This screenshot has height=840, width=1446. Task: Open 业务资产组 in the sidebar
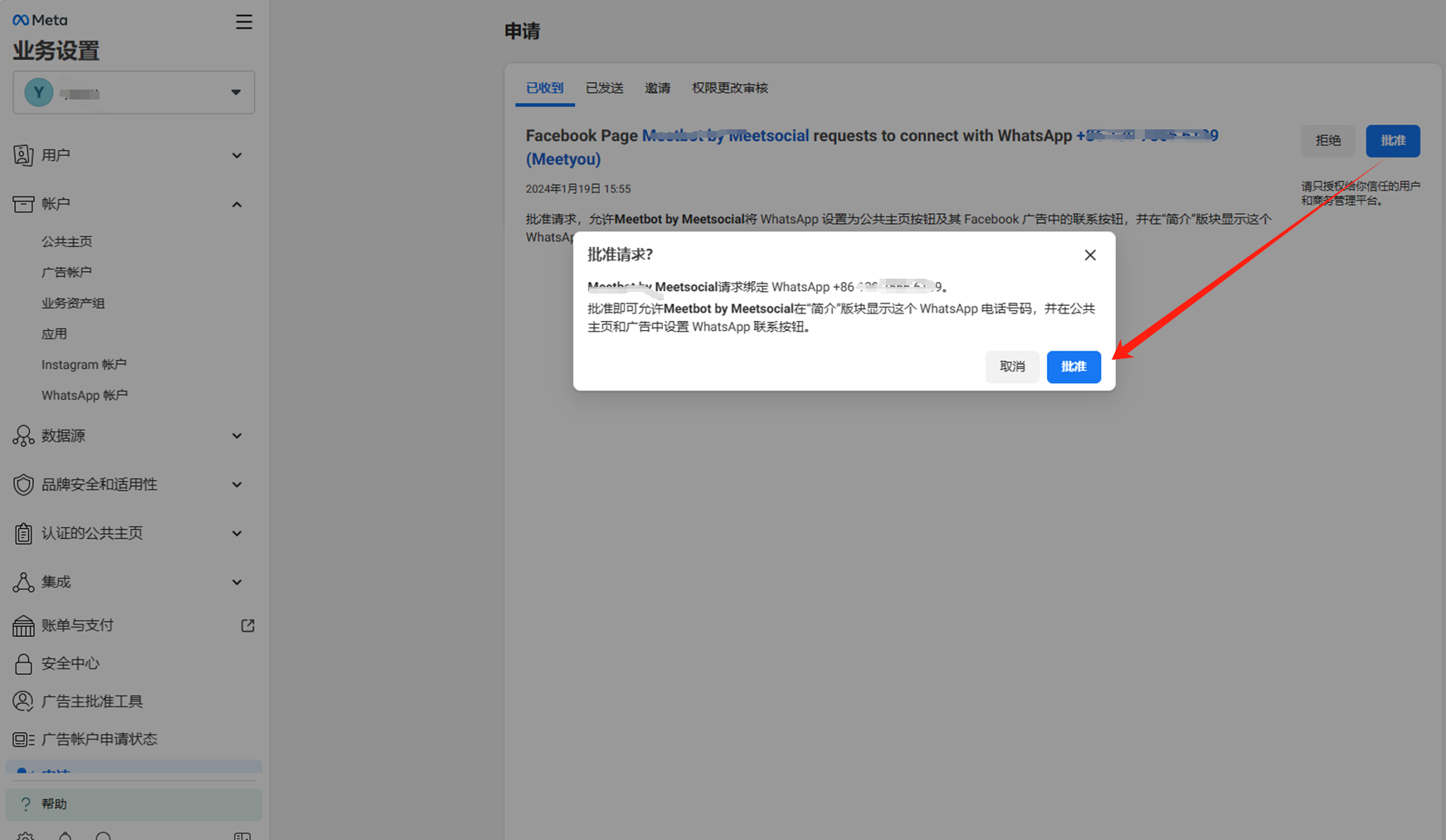[x=73, y=303]
